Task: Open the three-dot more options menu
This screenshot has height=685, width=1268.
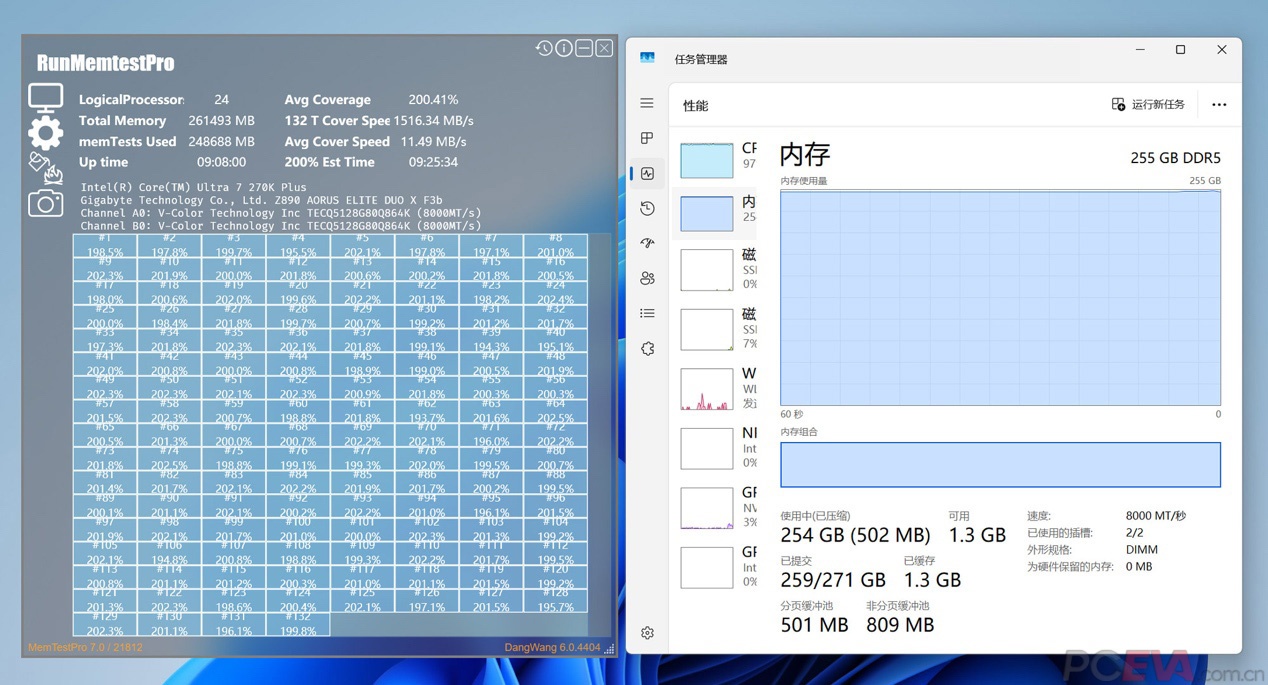Action: [1219, 104]
